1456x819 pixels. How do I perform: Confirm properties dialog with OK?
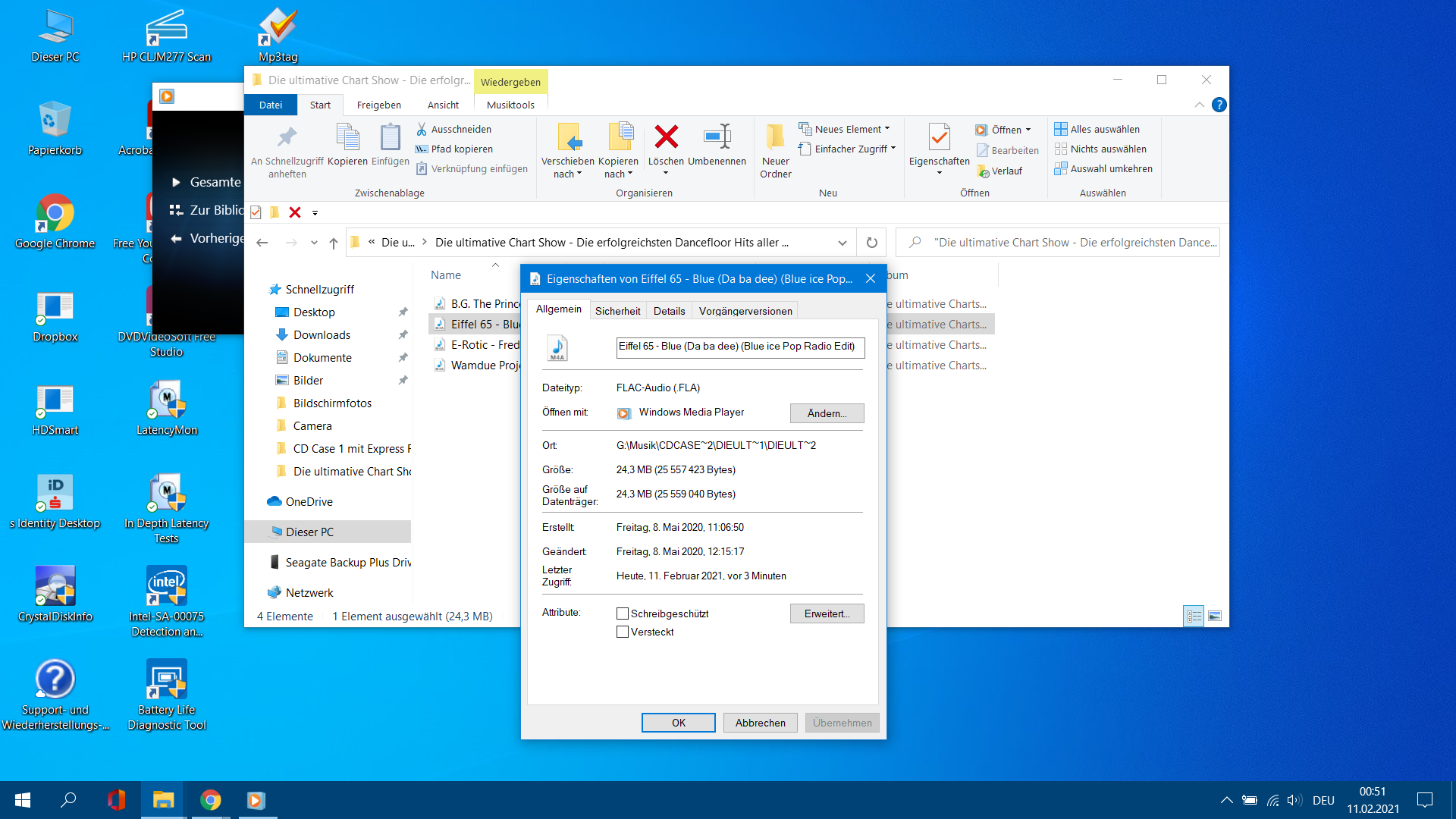point(679,723)
